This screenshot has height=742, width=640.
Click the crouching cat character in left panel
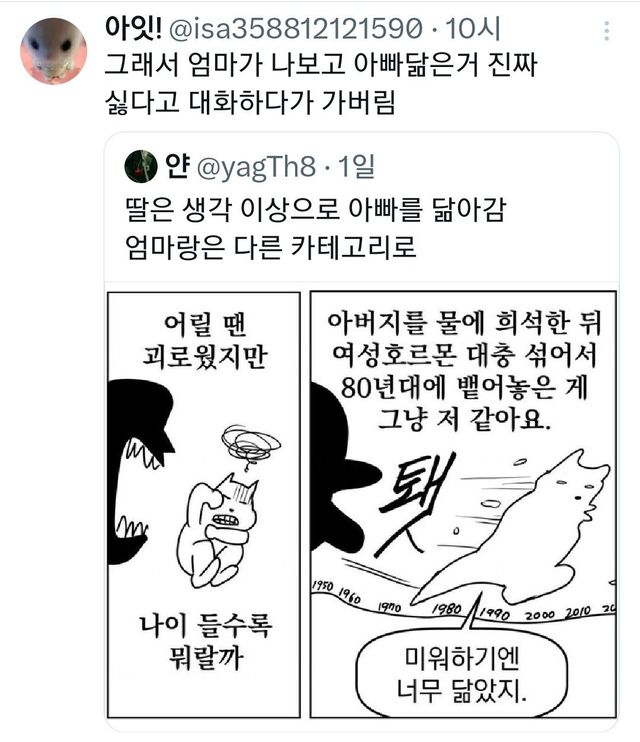click(217, 530)
